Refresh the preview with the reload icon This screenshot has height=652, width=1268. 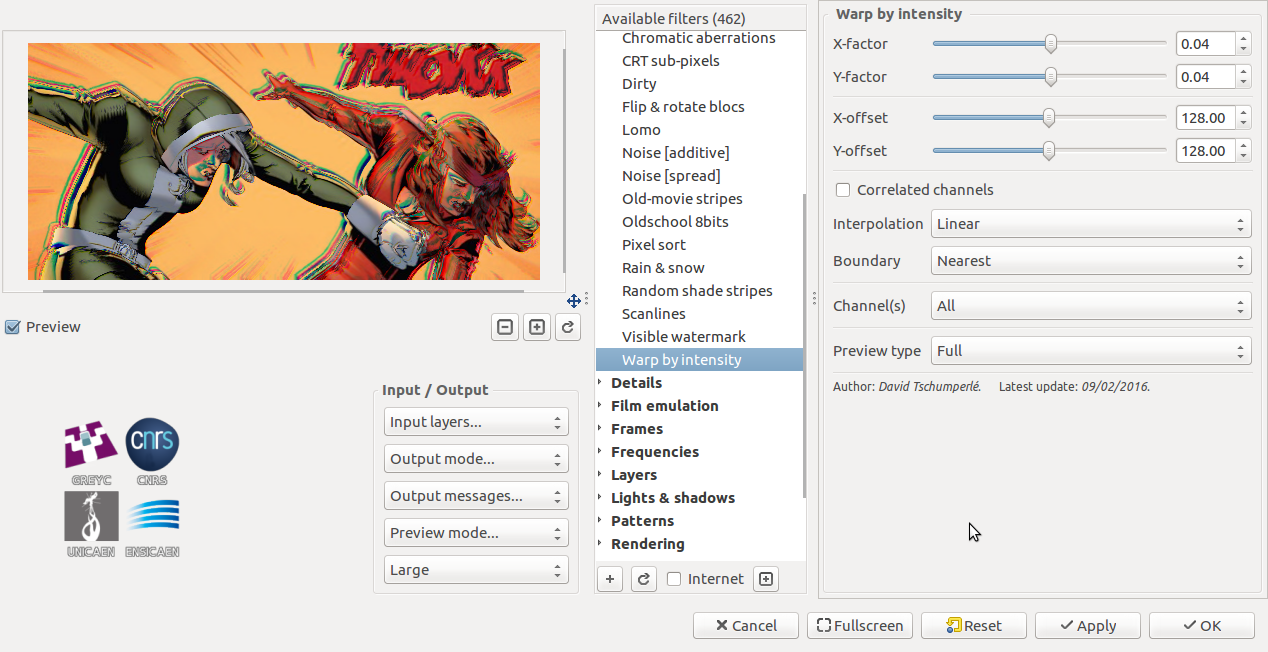tap(568, 327)
